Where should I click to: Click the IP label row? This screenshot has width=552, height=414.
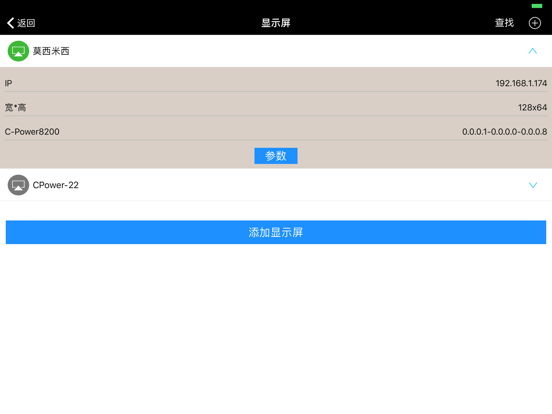[x=276, y=83]
